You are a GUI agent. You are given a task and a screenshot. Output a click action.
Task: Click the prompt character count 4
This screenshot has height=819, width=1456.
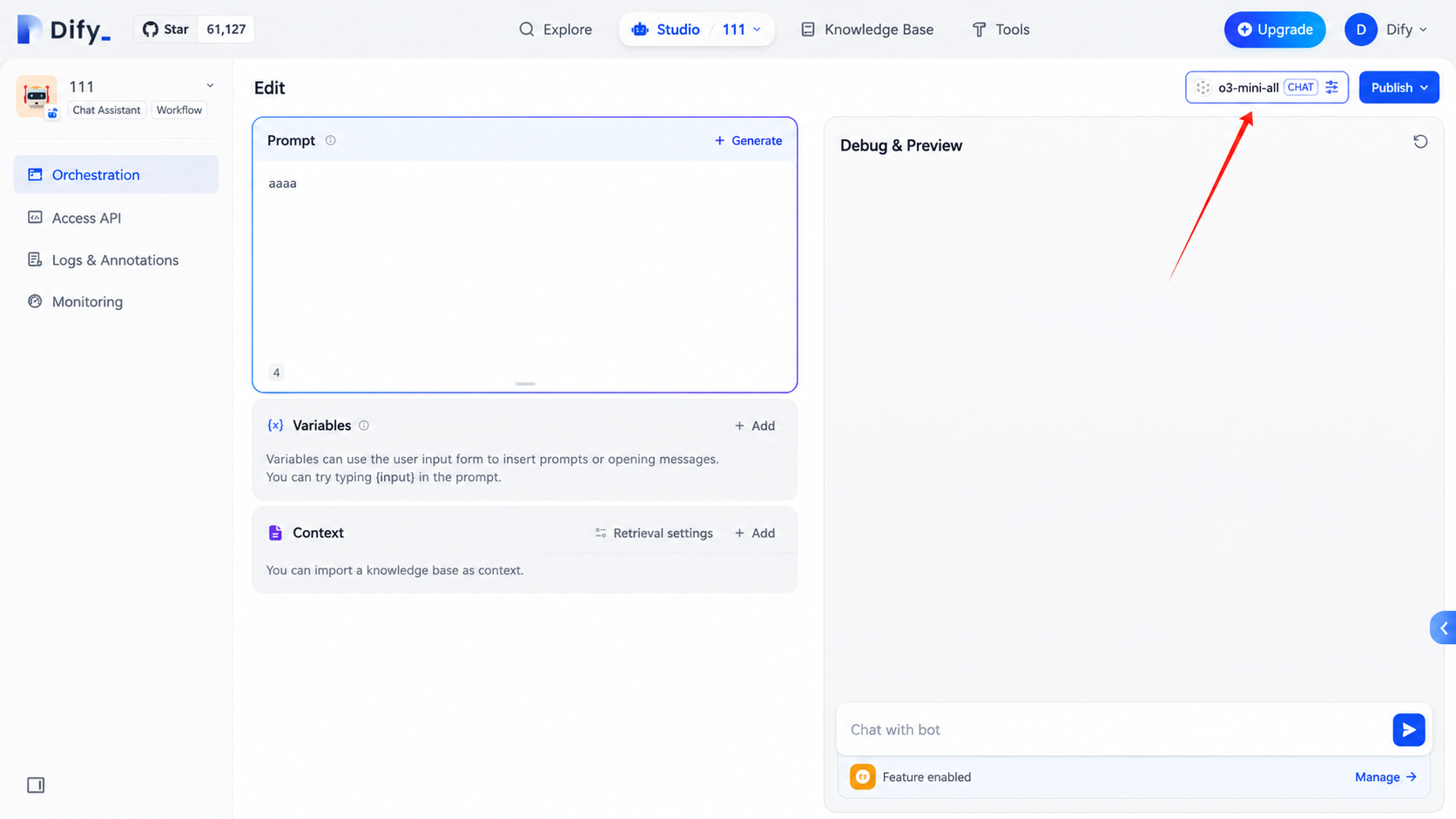[x=276, y=373]
